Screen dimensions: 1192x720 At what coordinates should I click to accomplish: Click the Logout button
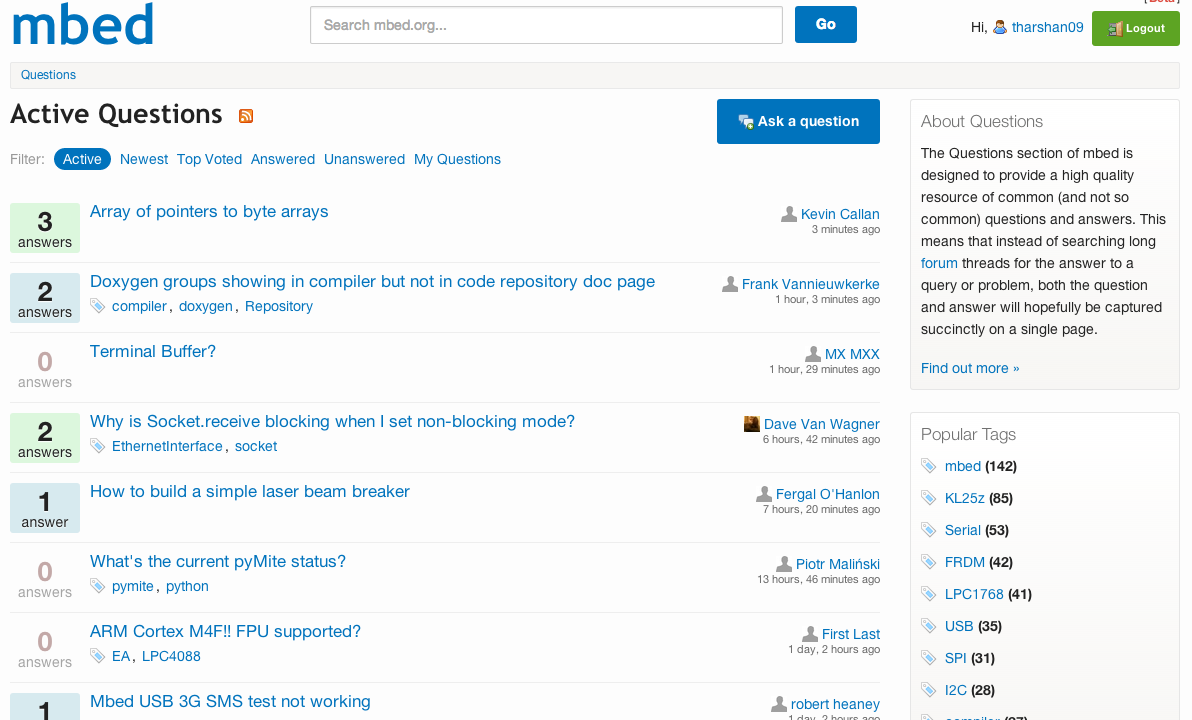pos(1136,28)
